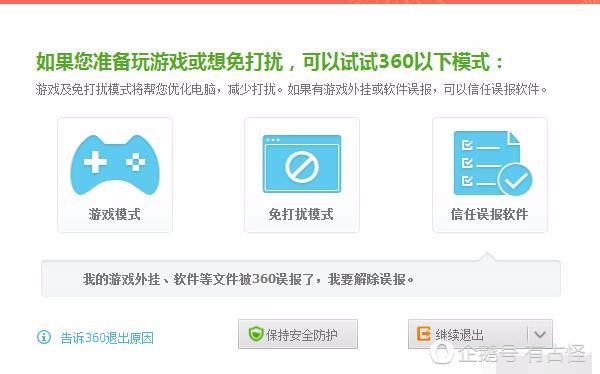Click the tooltip text 我要解除误报
The width and height of the screenshot is (600, 374).
click(371, 279)
